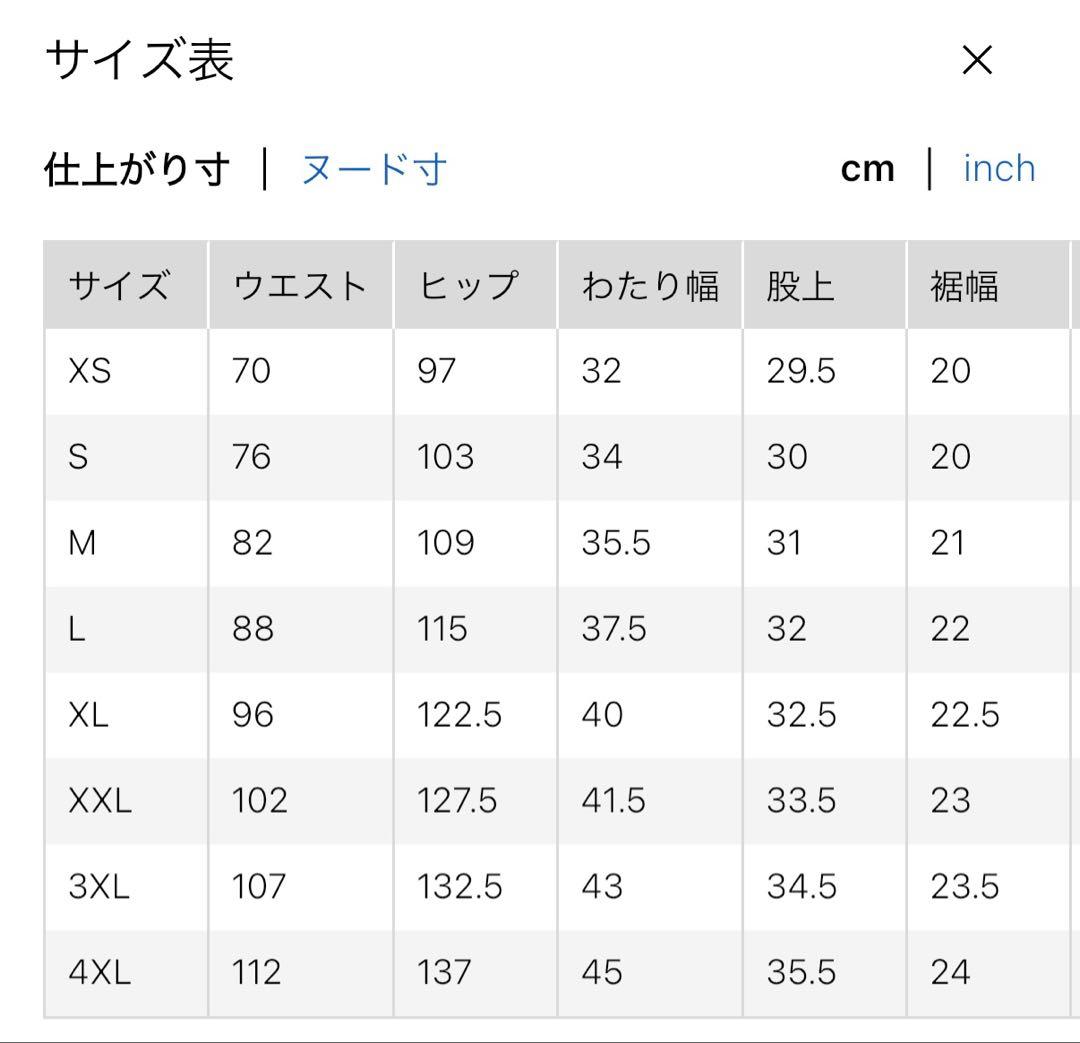The image size is (1080, 1043).
Task: Close the サイズ表 size chart dialog
Action: point(976,61)
